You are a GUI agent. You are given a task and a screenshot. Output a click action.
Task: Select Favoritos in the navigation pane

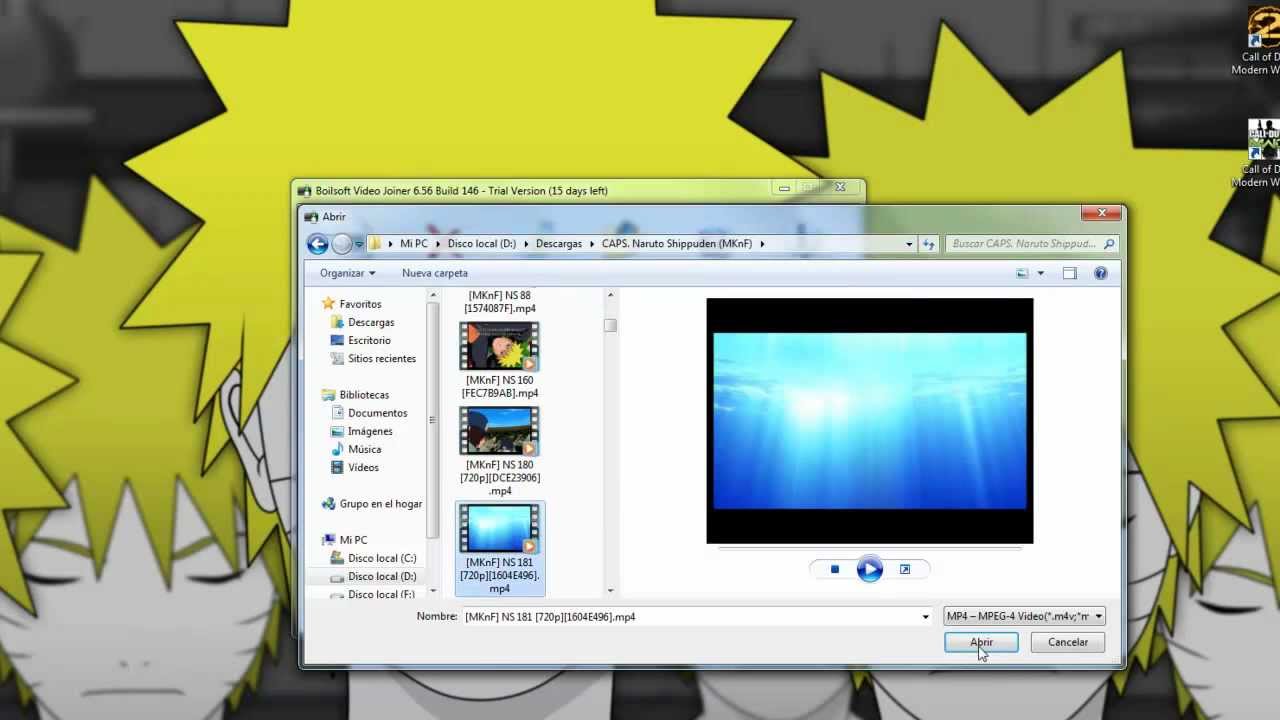coord(360,304)
